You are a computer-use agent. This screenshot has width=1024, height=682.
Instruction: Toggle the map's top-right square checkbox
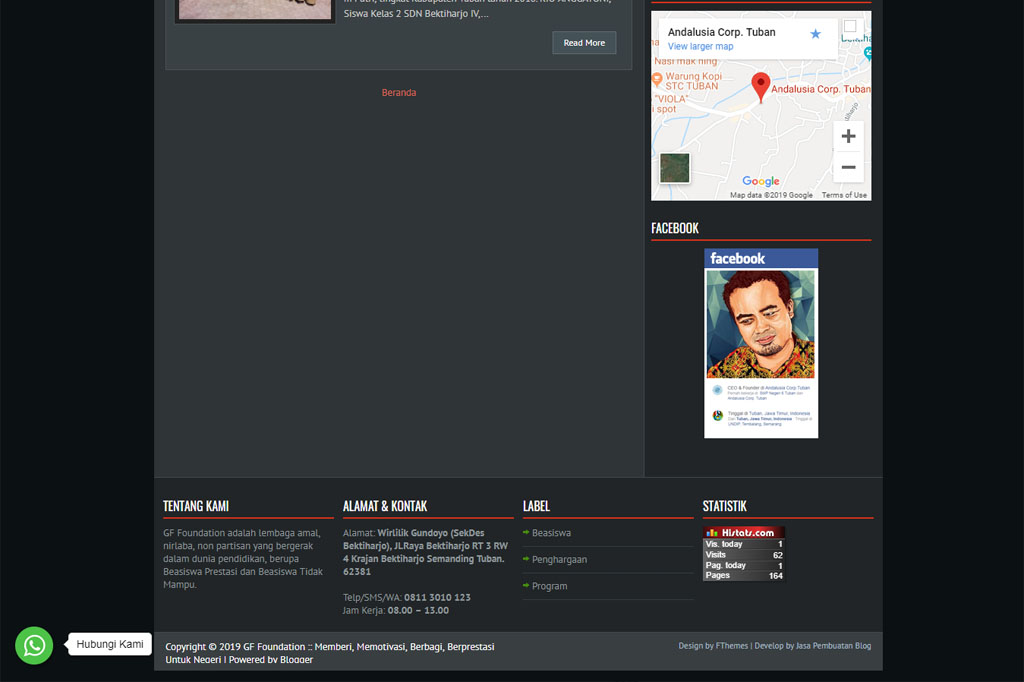click(x=850, y=27)
